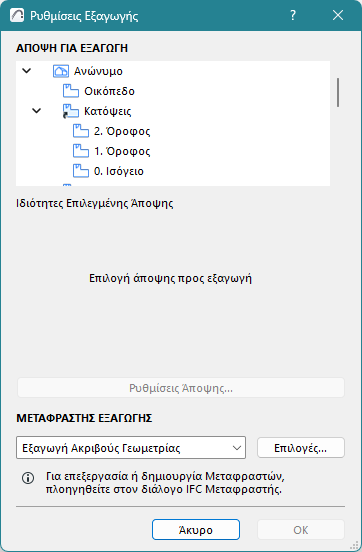Viewport: 362px width, 552px height.
Task: Click the OK button
Action: point(301,529)
